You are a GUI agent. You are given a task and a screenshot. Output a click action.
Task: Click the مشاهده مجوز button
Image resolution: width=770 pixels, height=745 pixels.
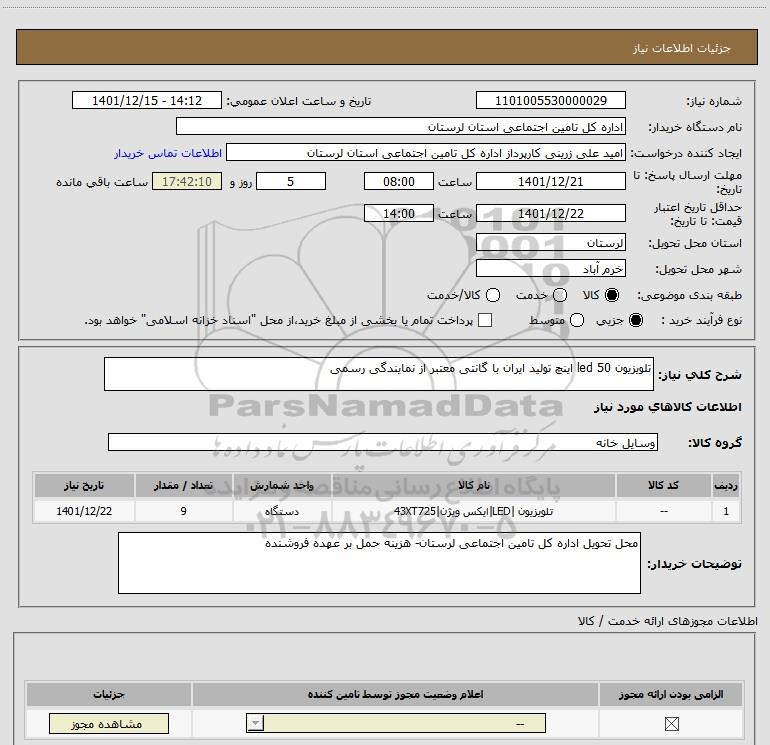pos(109,723)
